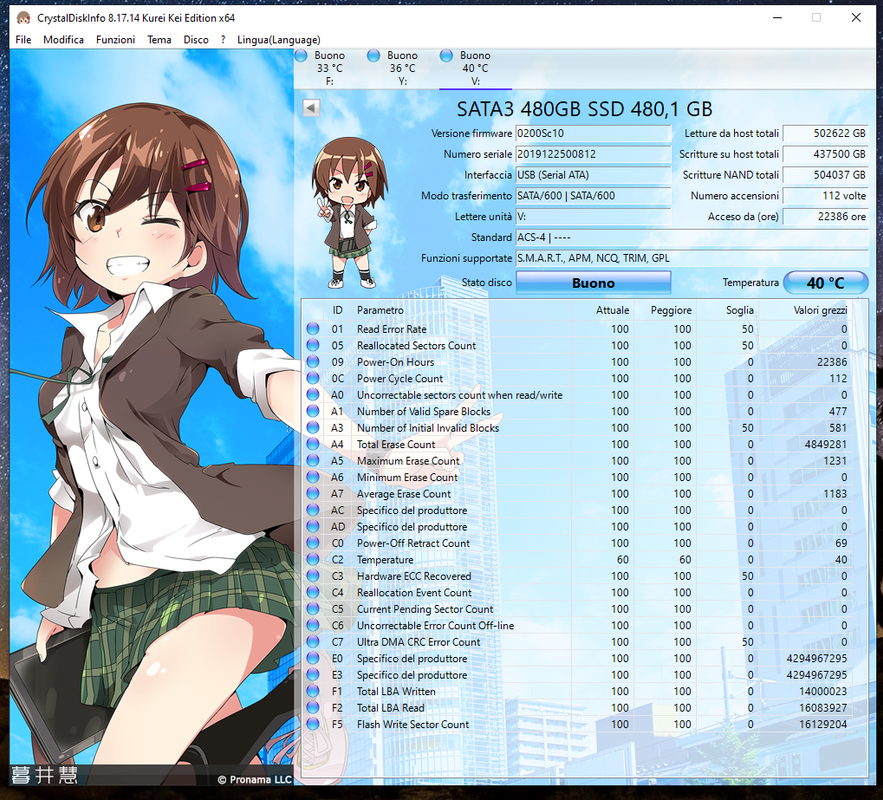Image resolution: width=883 pixels, height=800 pixels.
Task: Click status orb for Temperature row C2
Action: 313,559
